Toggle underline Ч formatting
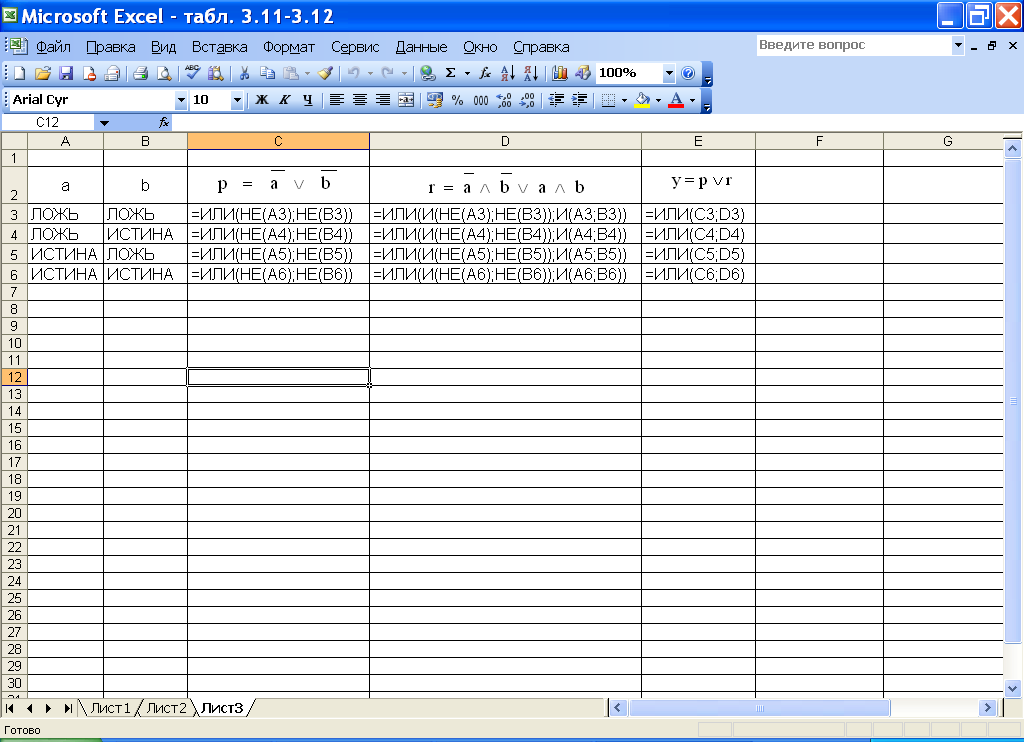Viewport: 1024px width, 742px height. click(x=308, y=100)
